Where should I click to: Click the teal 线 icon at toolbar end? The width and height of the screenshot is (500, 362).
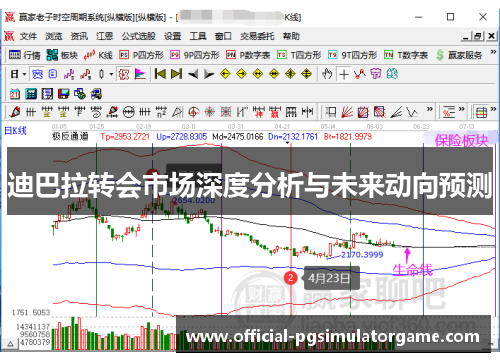pos(392,74)
